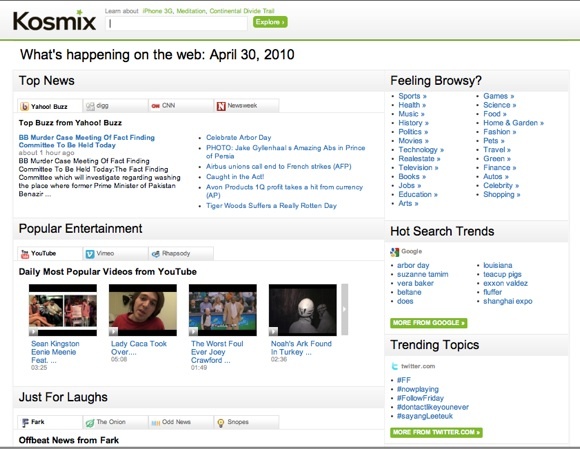Browse the Celebrity category

point(501,186)
